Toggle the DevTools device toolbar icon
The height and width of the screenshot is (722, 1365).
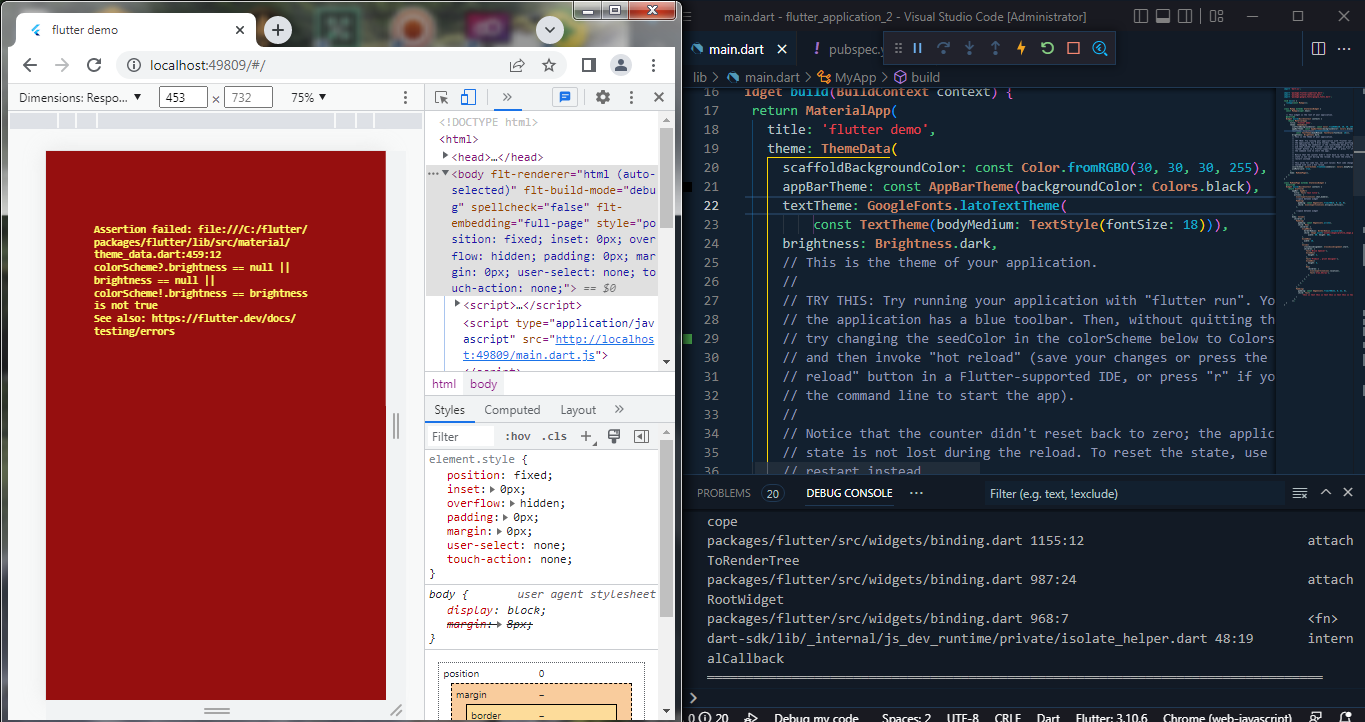467,97
